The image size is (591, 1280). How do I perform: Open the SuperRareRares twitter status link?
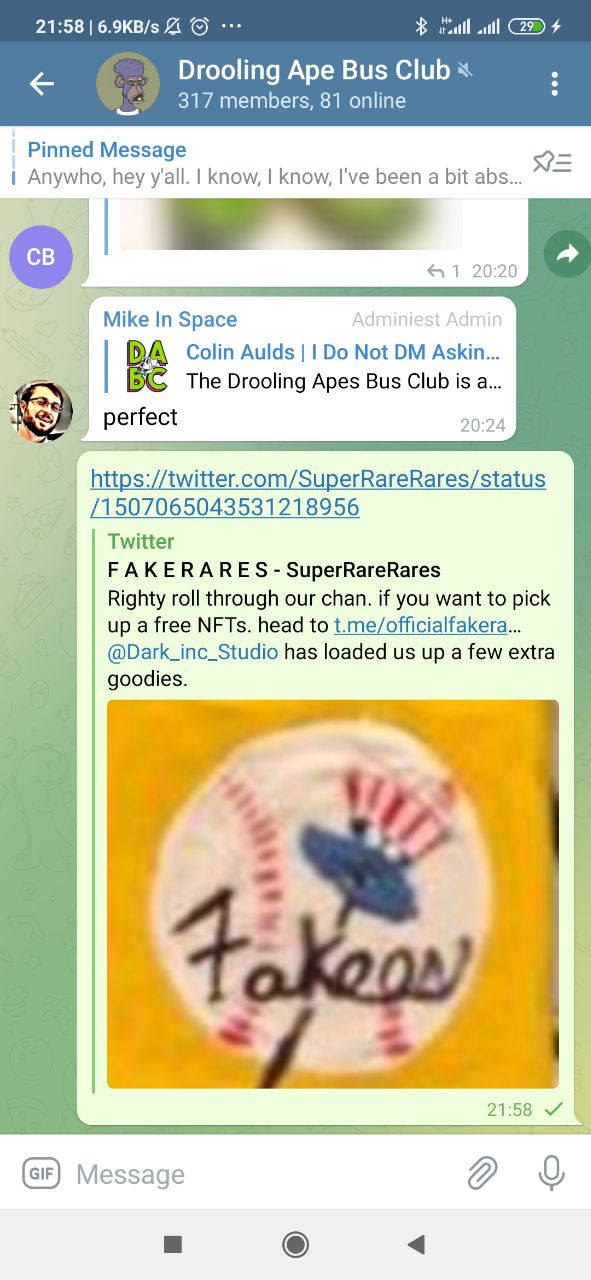(318, 493)
